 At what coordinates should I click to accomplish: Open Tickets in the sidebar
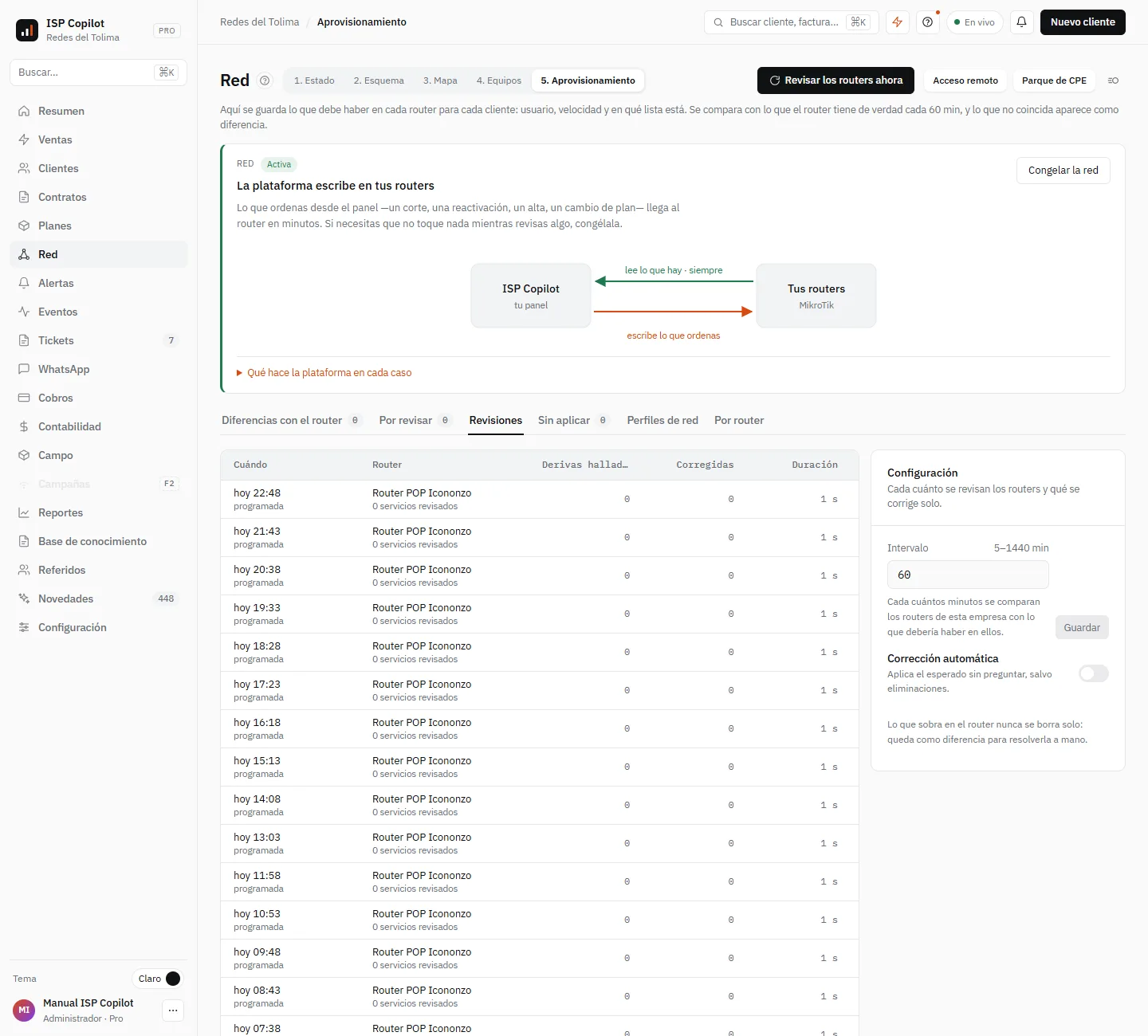tap(98, 340)
